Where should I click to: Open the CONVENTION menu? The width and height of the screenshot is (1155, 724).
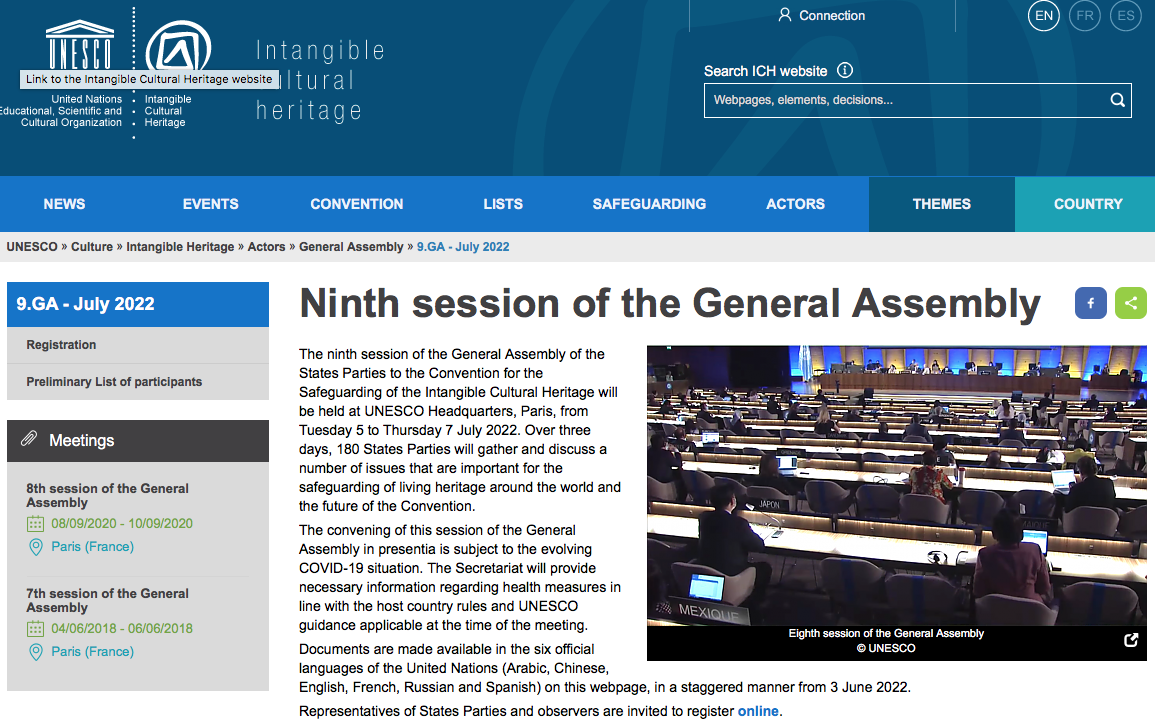[x=357, y=204]
